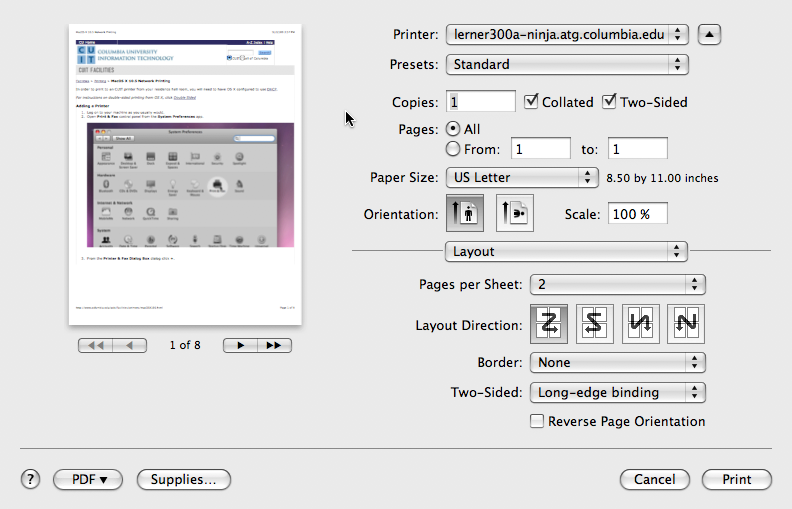The width and height of the screenshot is (792, 509).
Task: Open the Layout options pane dropdown
Action: pos(566,251)
